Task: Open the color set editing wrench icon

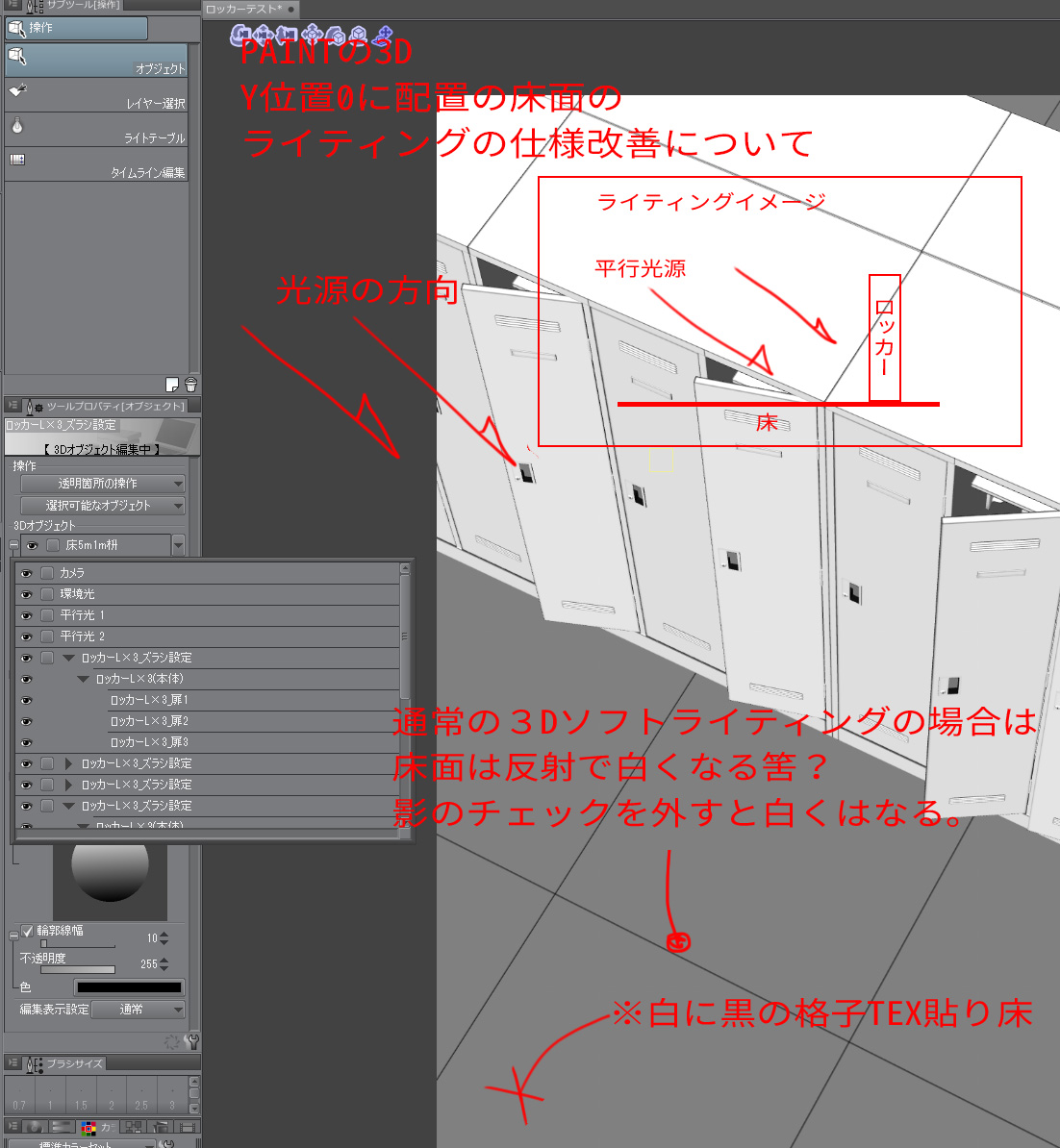Action: [x=168, y=1143]
